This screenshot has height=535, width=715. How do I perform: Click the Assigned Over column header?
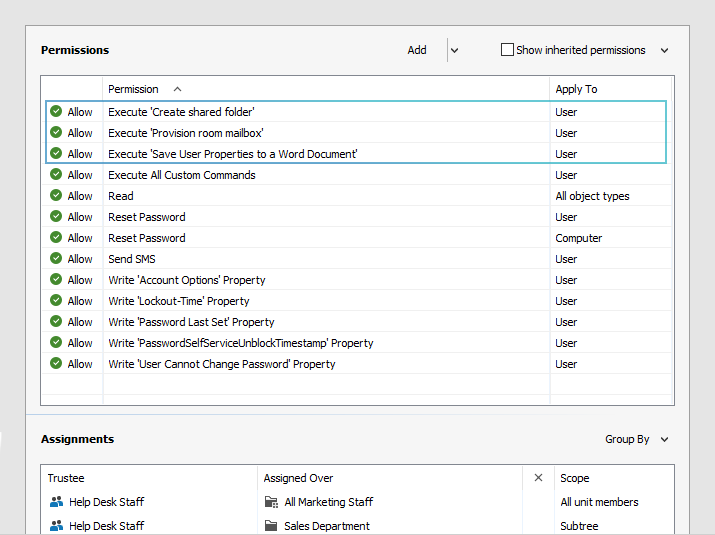click(x=298, y=478)
